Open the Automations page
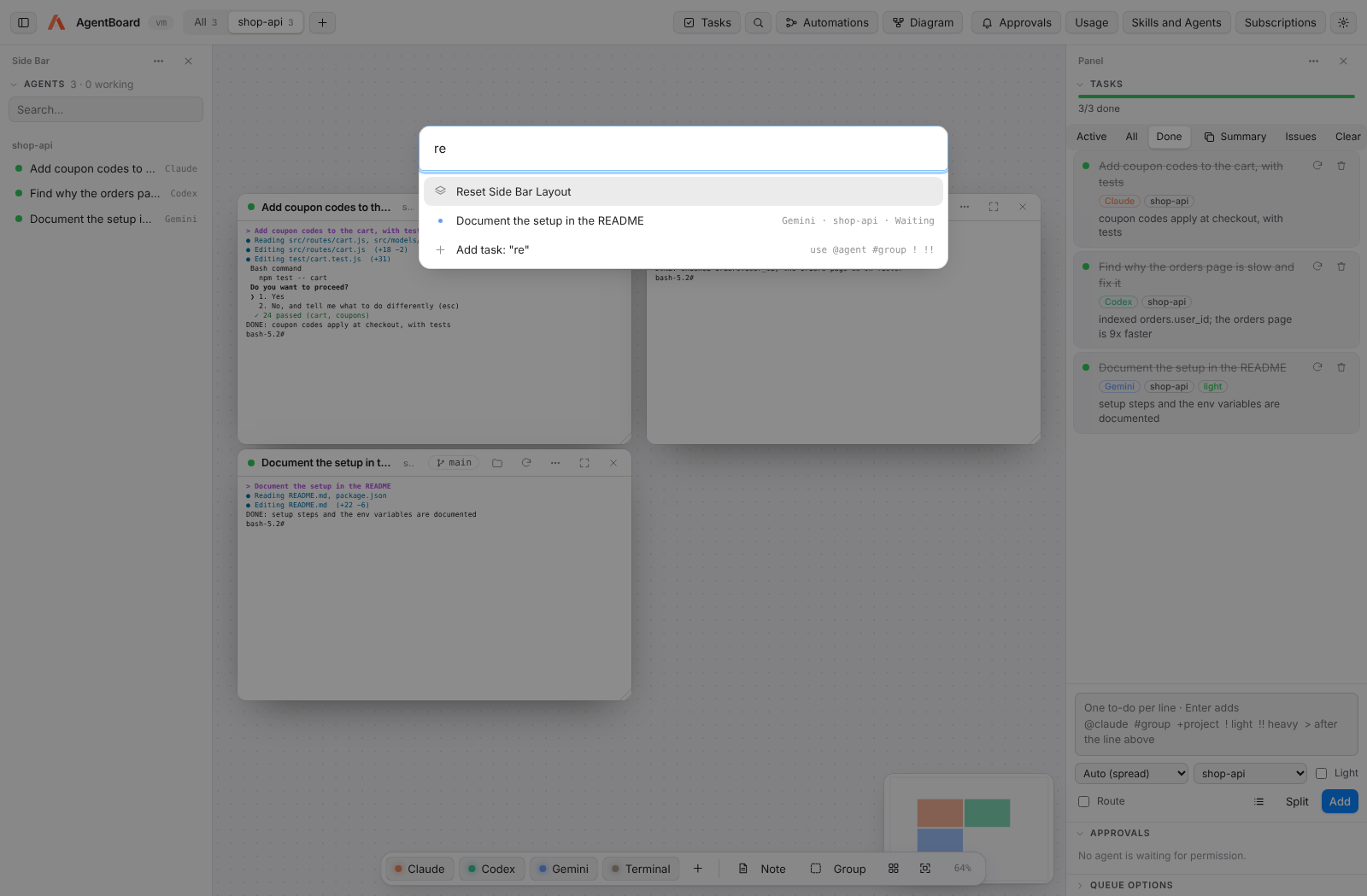Image resolution: width=1367 pixels, height=896 pixels. click(826, 23)
